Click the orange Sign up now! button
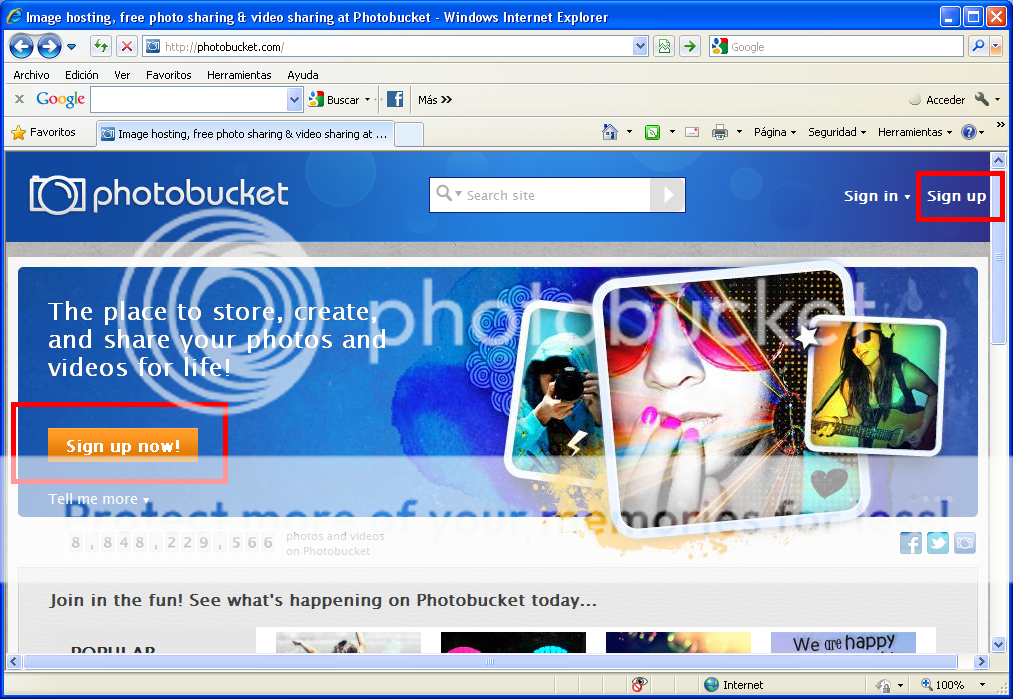This screenshot has width=1013, height=699. click(x=123, y=446)
